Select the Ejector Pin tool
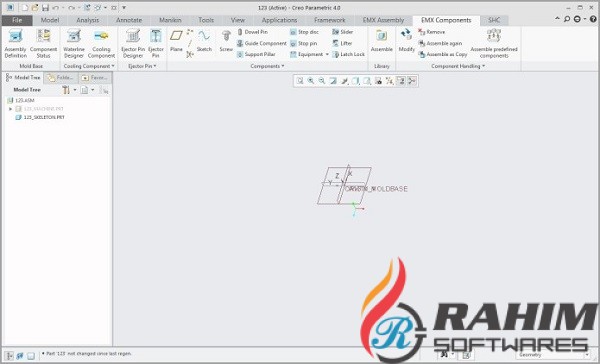The image size is (600, 364). 156,44
